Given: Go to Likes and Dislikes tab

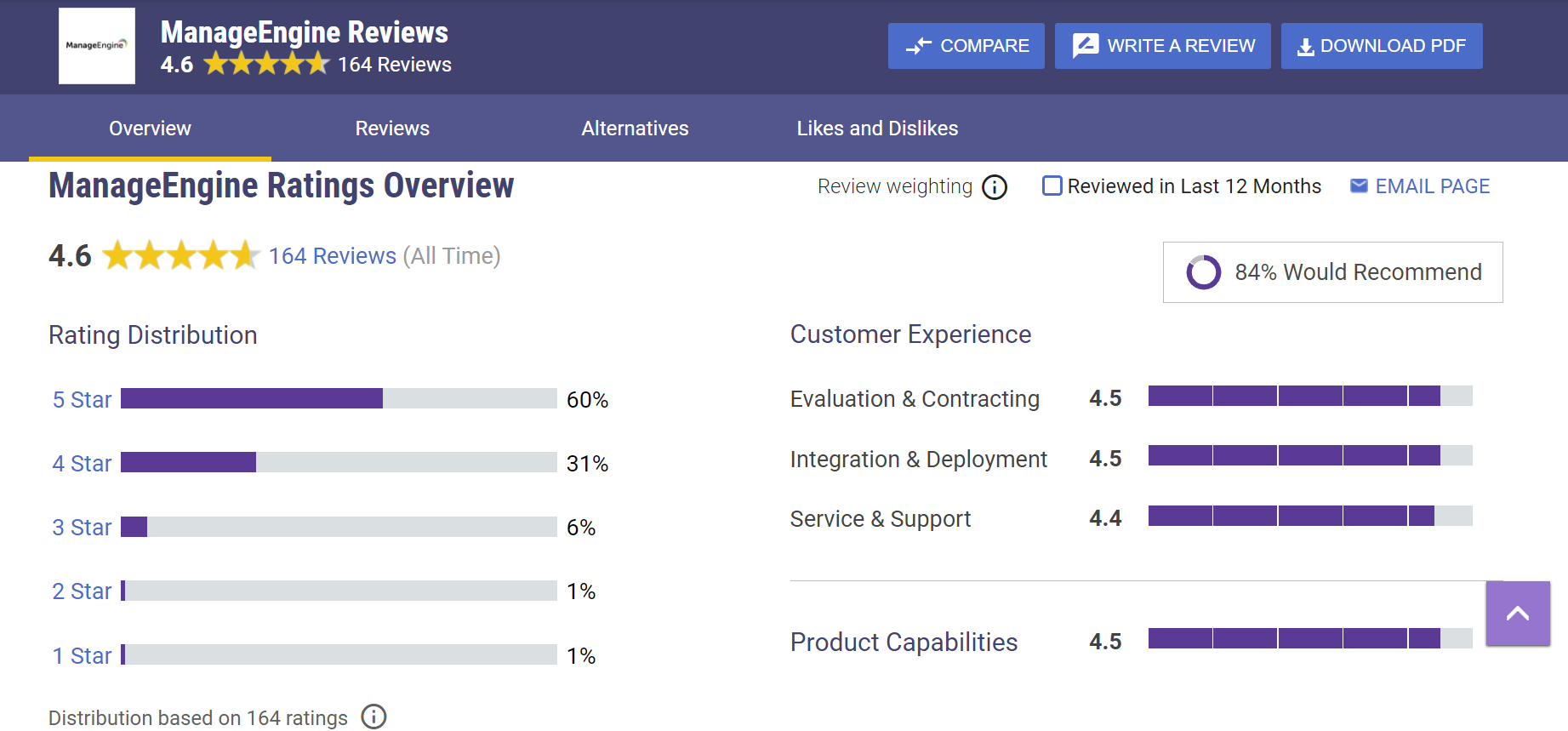Looking at the screenshot, I should (877, 128).
